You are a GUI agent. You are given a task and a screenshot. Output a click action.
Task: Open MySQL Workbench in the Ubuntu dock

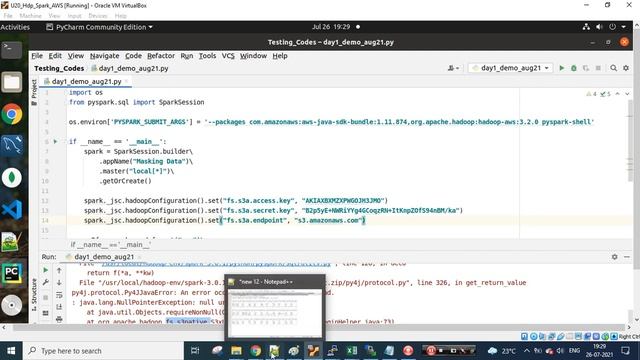click(x=12, y=146)
